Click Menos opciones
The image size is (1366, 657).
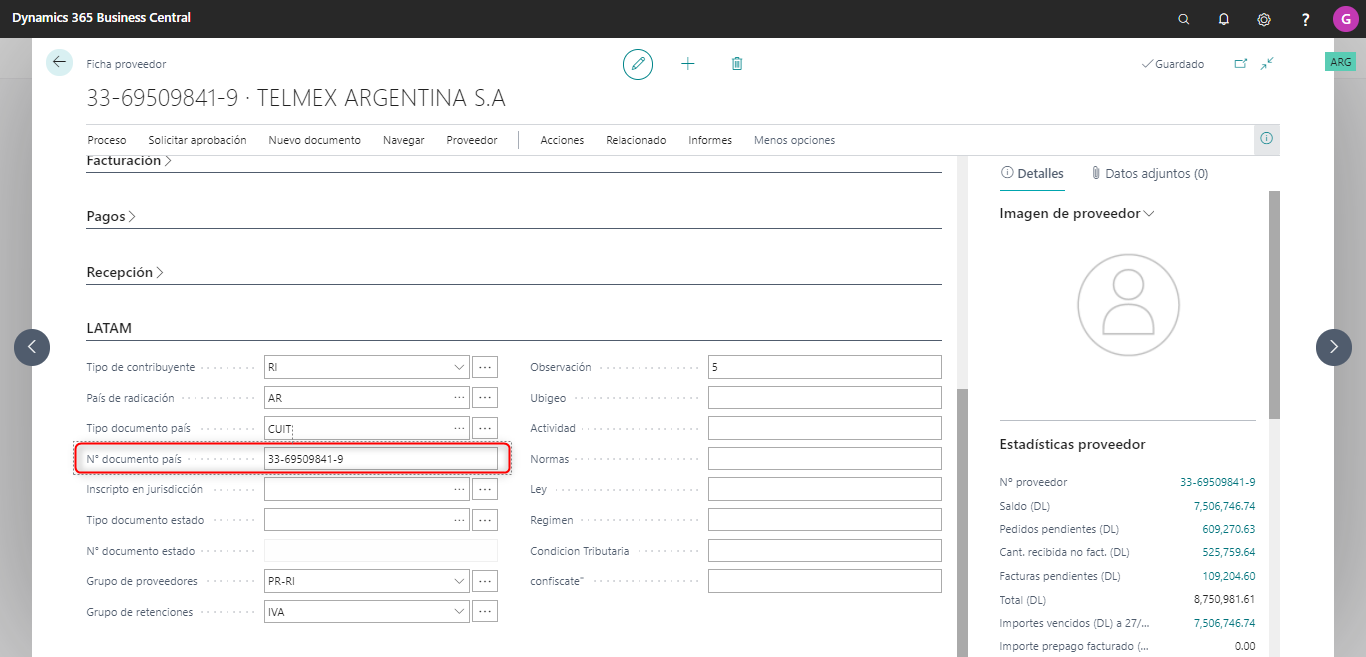click(794, 140)
